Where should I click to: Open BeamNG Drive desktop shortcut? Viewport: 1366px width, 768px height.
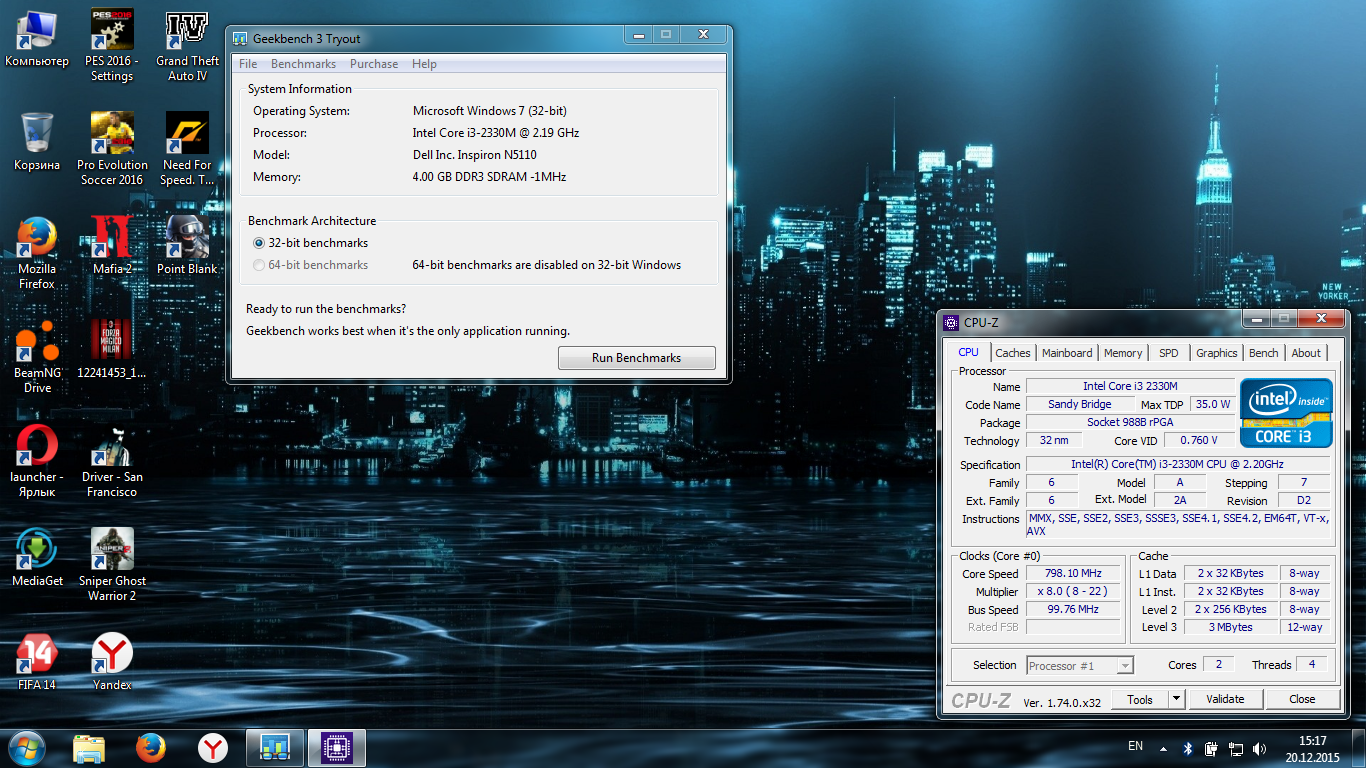[x=37, y=357]
